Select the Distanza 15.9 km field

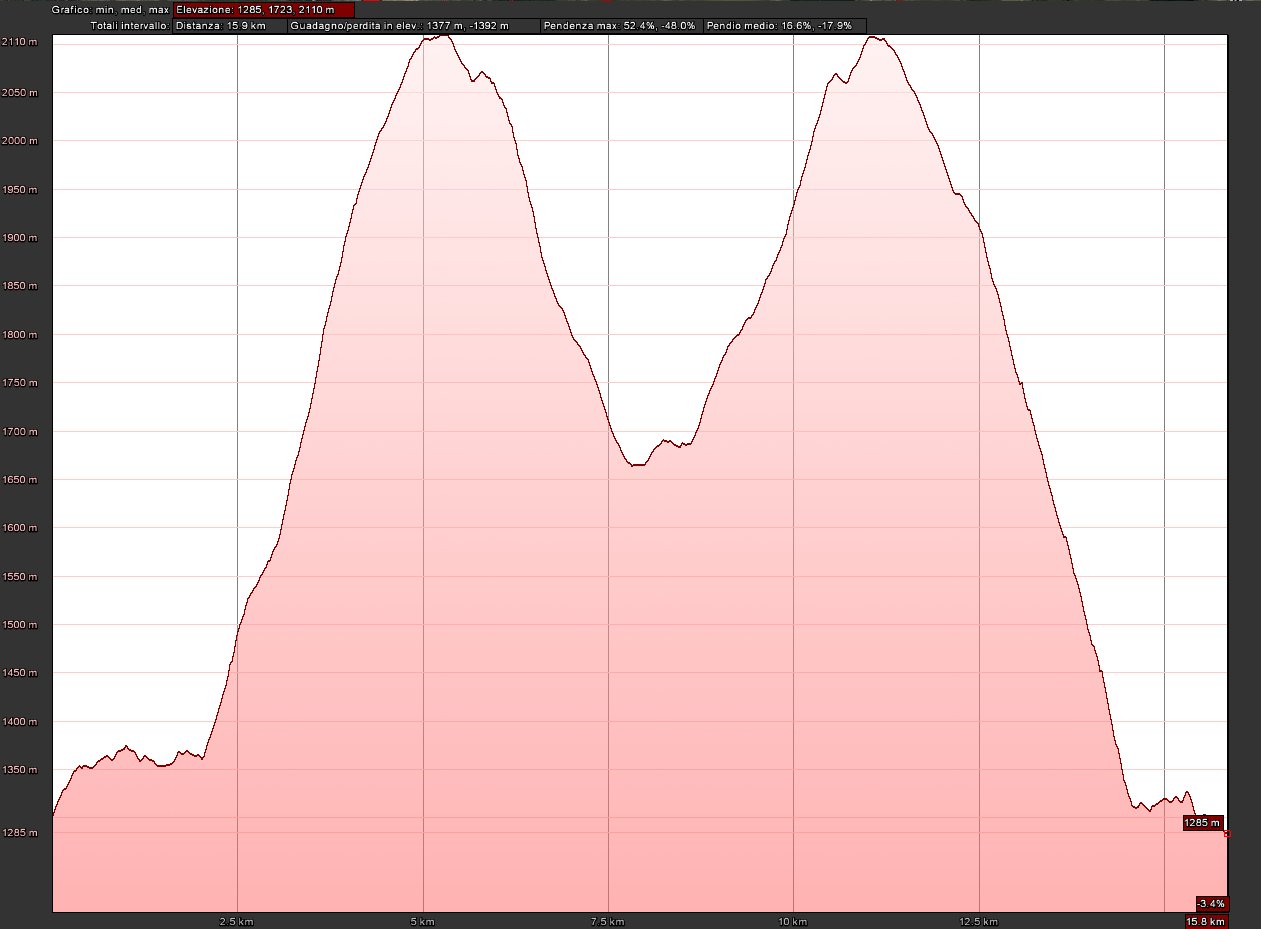coord(228,26)
